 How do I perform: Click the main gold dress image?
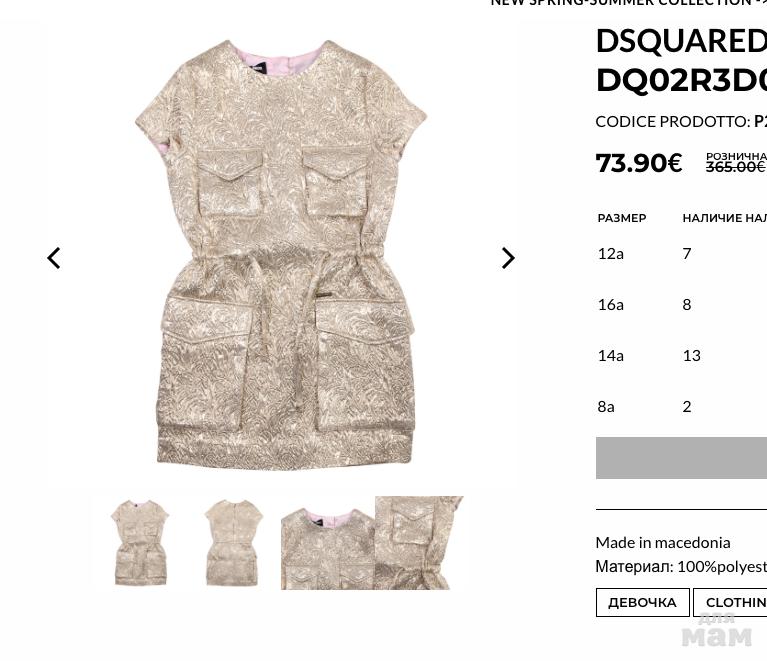click(281, 253)
